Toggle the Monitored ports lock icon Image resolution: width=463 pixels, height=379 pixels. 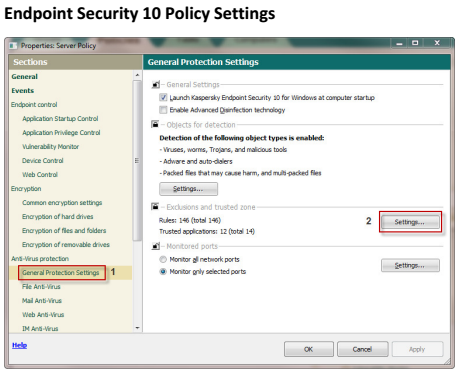click(x=155, y=246)
